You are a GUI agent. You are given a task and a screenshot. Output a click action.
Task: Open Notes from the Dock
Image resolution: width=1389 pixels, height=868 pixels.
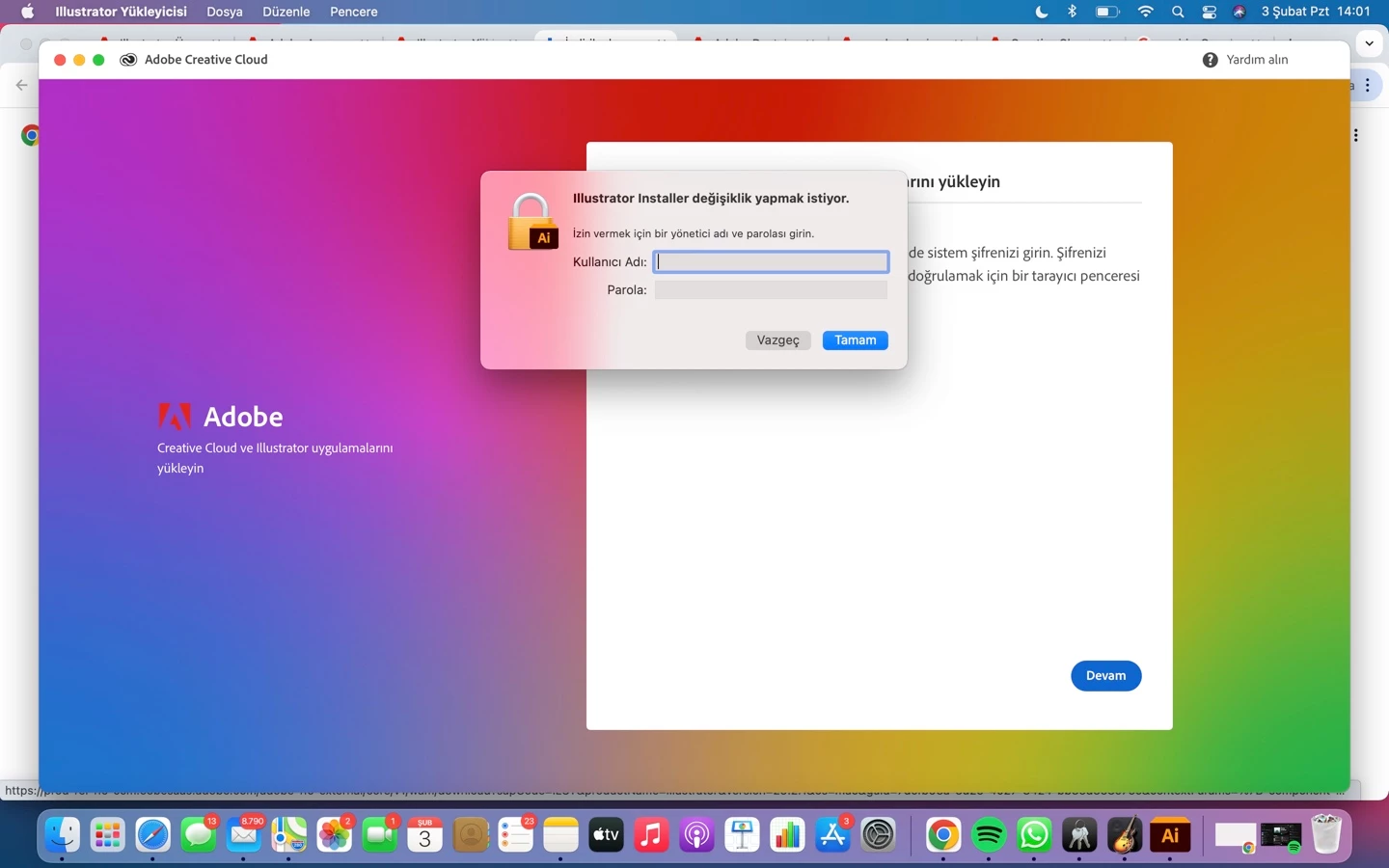(x=560, y=835)
